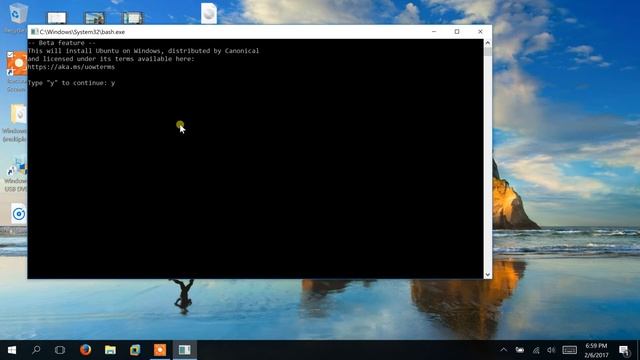The width and height of the screenshot is (640, 360).
Task: Open network status in system tray
Action: point(536,350)
